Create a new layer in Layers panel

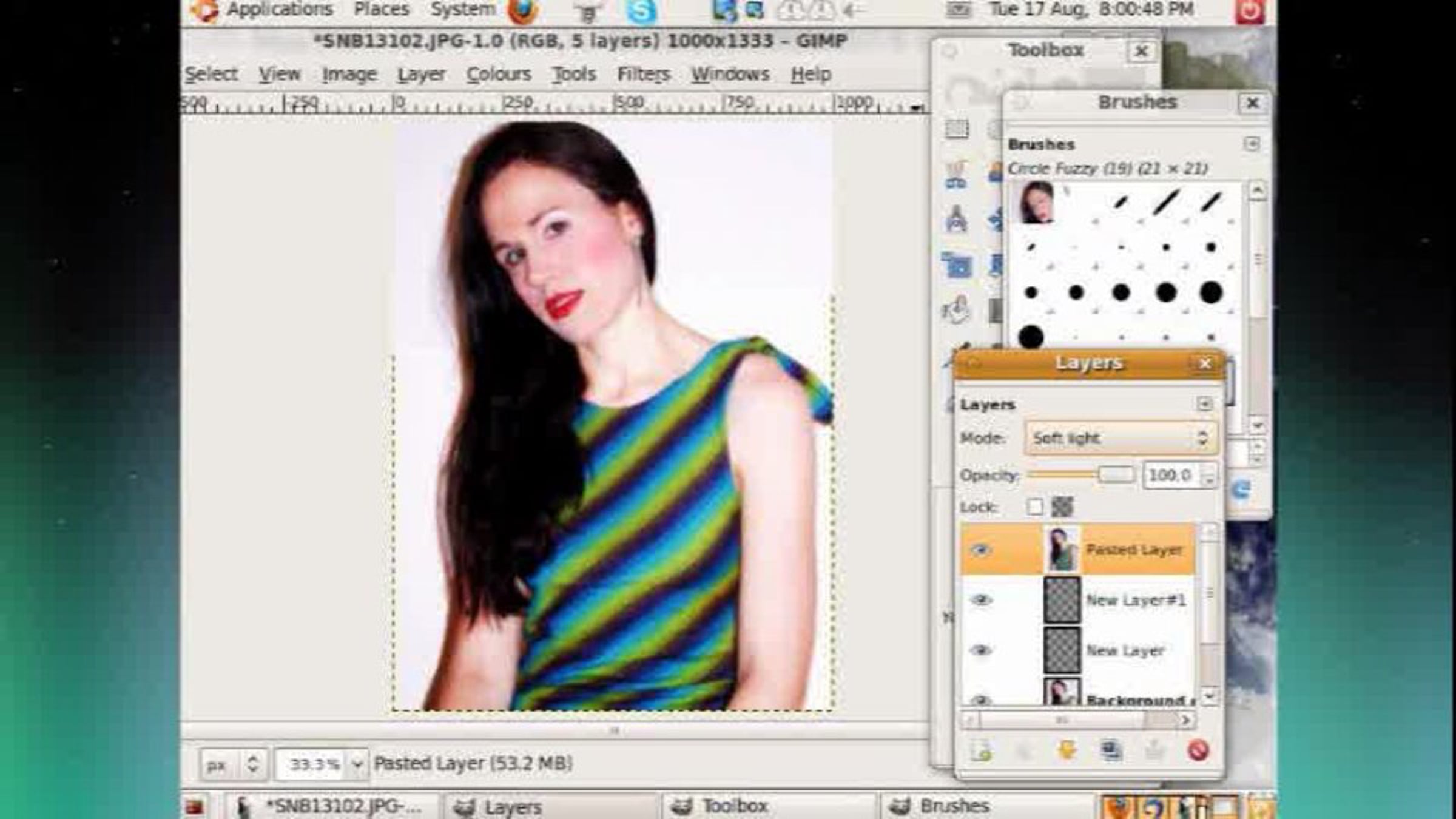pos(981,751)
